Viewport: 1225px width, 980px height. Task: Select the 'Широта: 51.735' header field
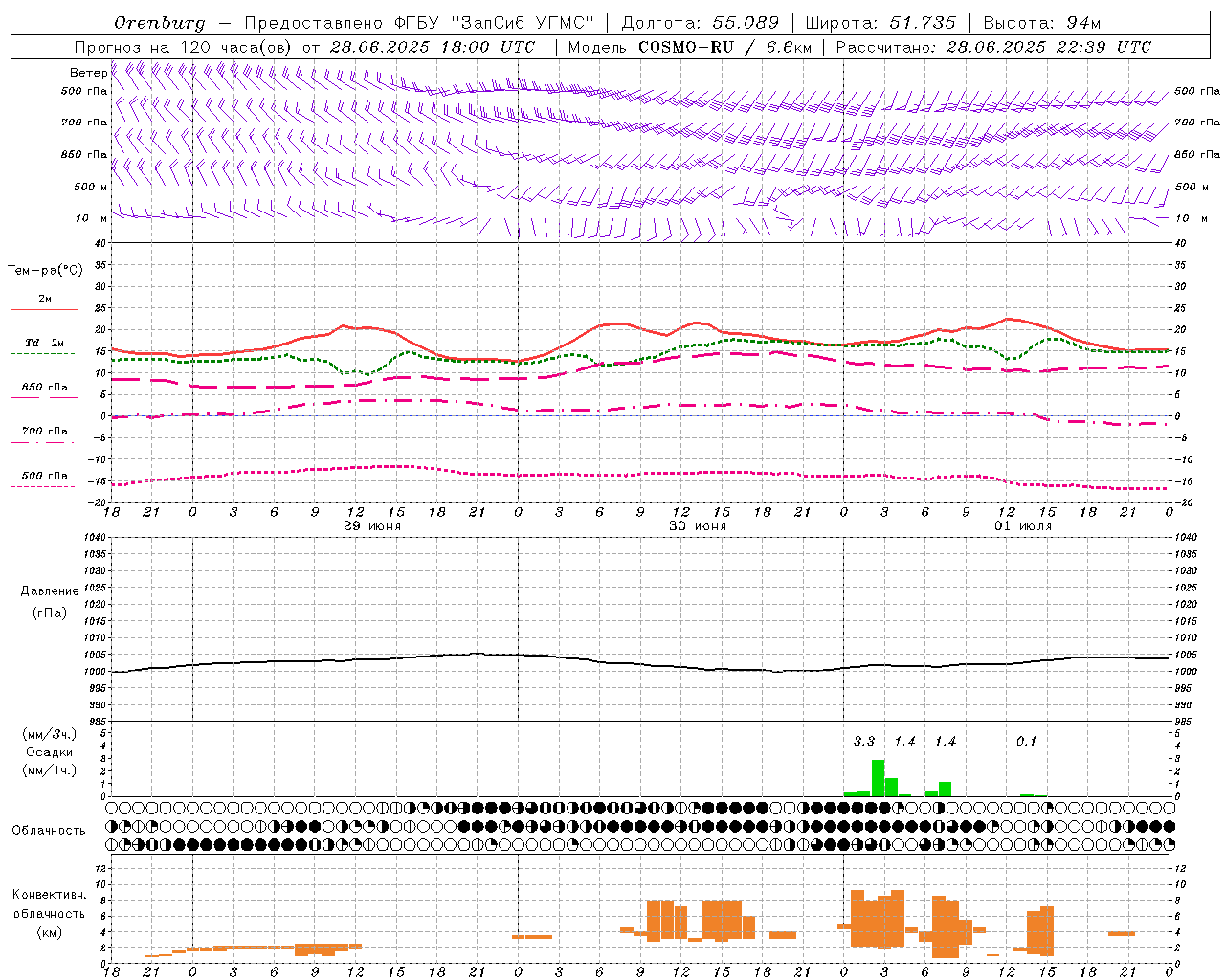coord(880,23)
